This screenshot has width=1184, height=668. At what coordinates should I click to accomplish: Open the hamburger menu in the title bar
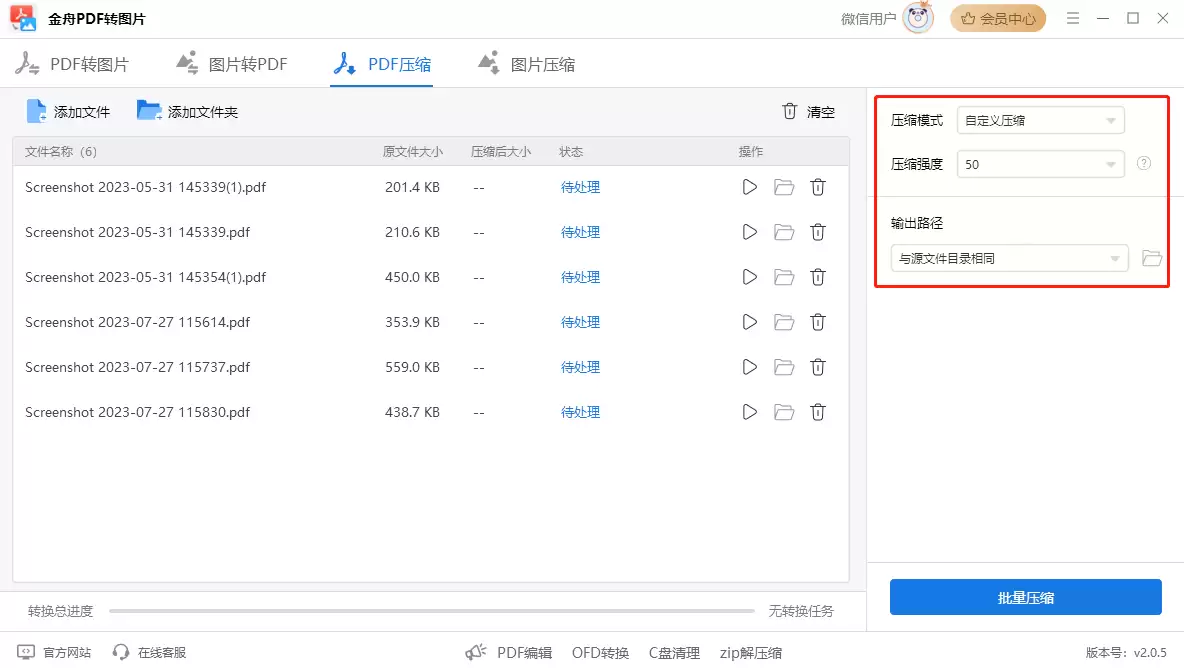pos(1072,18)
